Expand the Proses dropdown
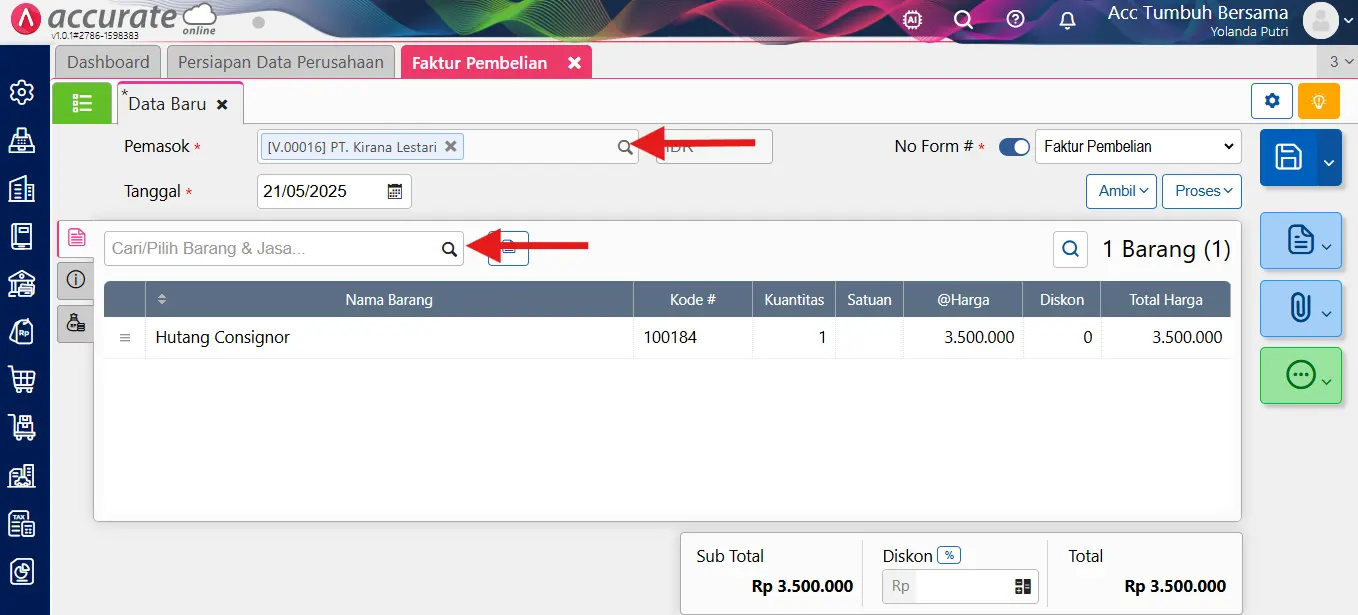1358x615 pixels. pyautogui.click(x=1201, y=190)
